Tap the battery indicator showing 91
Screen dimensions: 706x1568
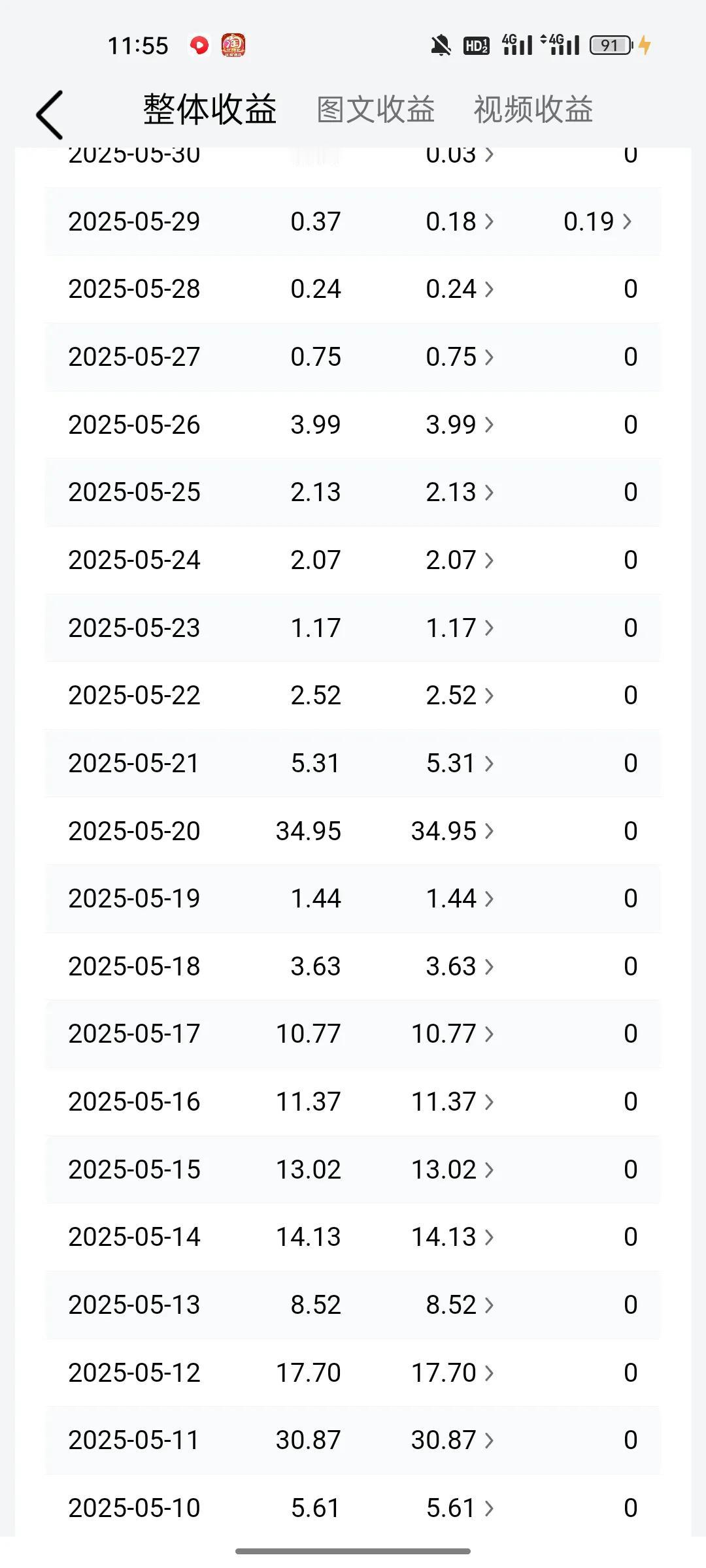click(x=611, y=45)
